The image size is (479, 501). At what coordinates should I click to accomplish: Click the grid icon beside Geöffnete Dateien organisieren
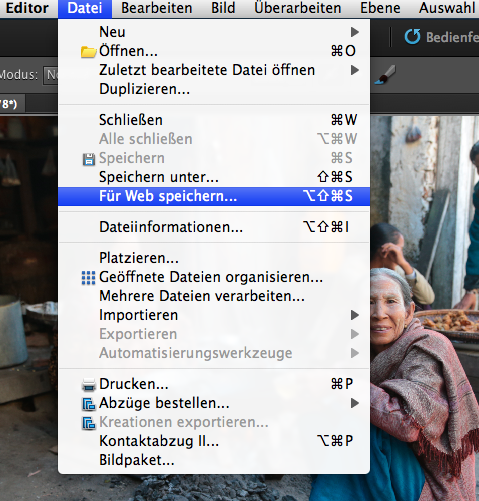point(88,278)
